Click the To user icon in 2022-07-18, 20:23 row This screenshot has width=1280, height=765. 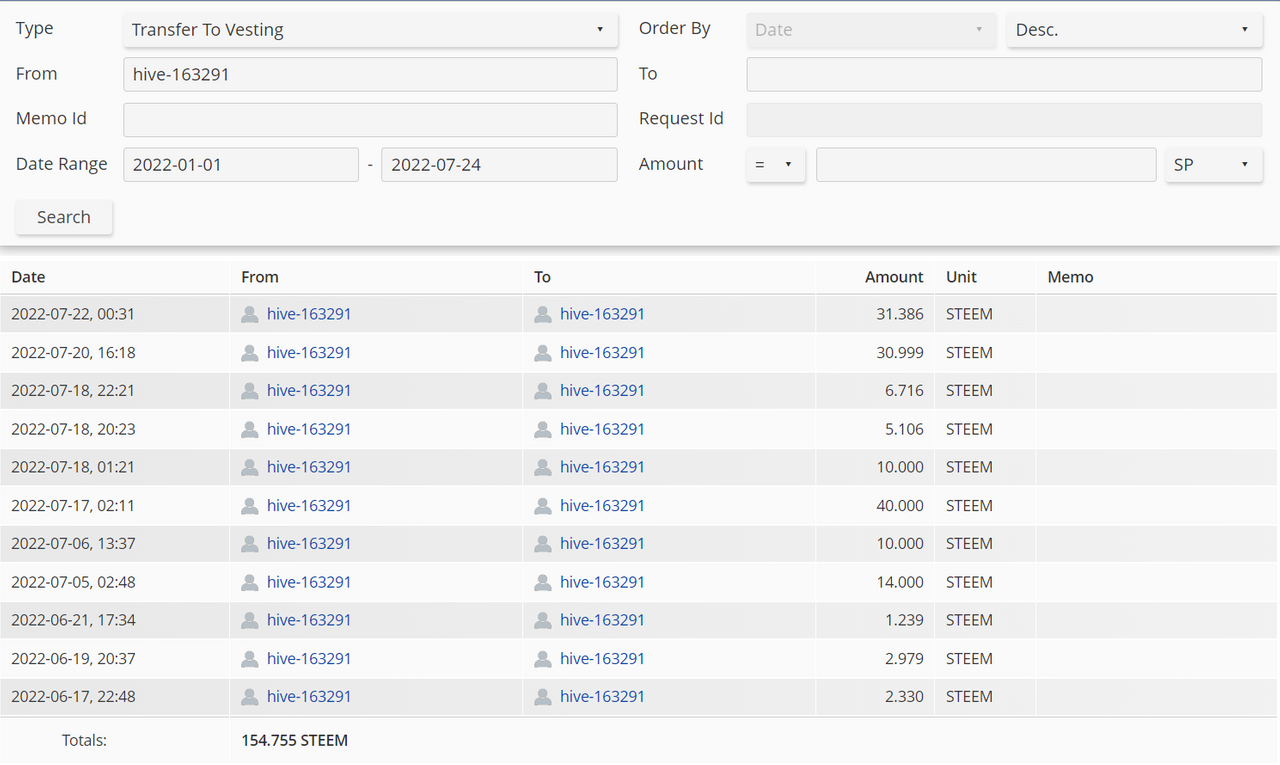tap(543, 429)
